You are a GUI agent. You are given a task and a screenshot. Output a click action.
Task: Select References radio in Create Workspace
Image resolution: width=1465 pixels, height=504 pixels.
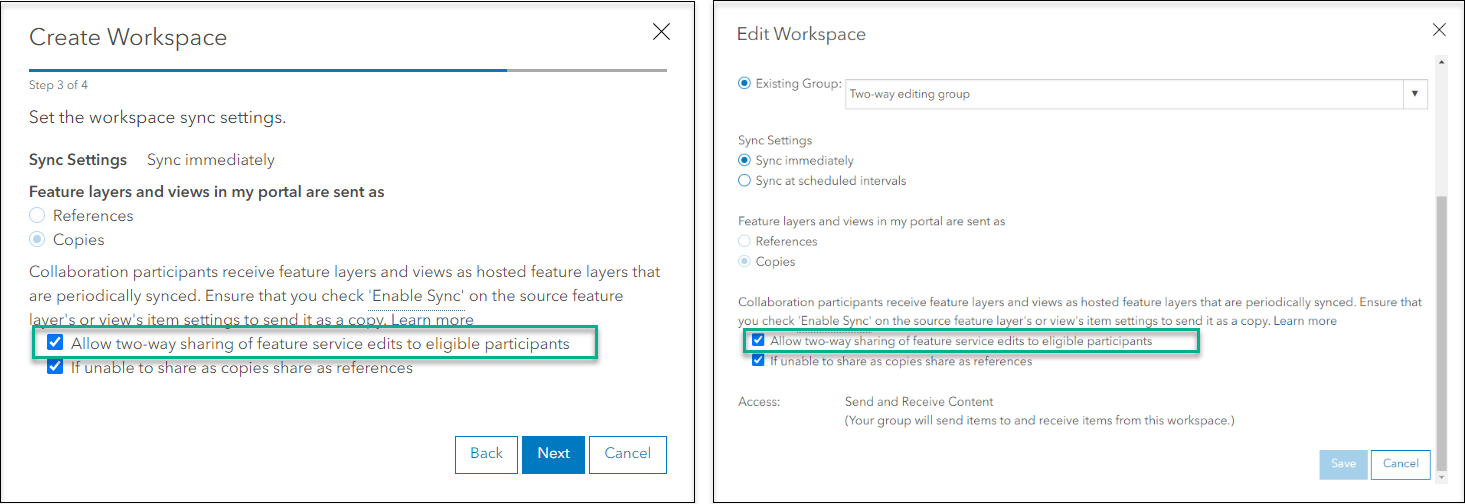tap(38, 216)
